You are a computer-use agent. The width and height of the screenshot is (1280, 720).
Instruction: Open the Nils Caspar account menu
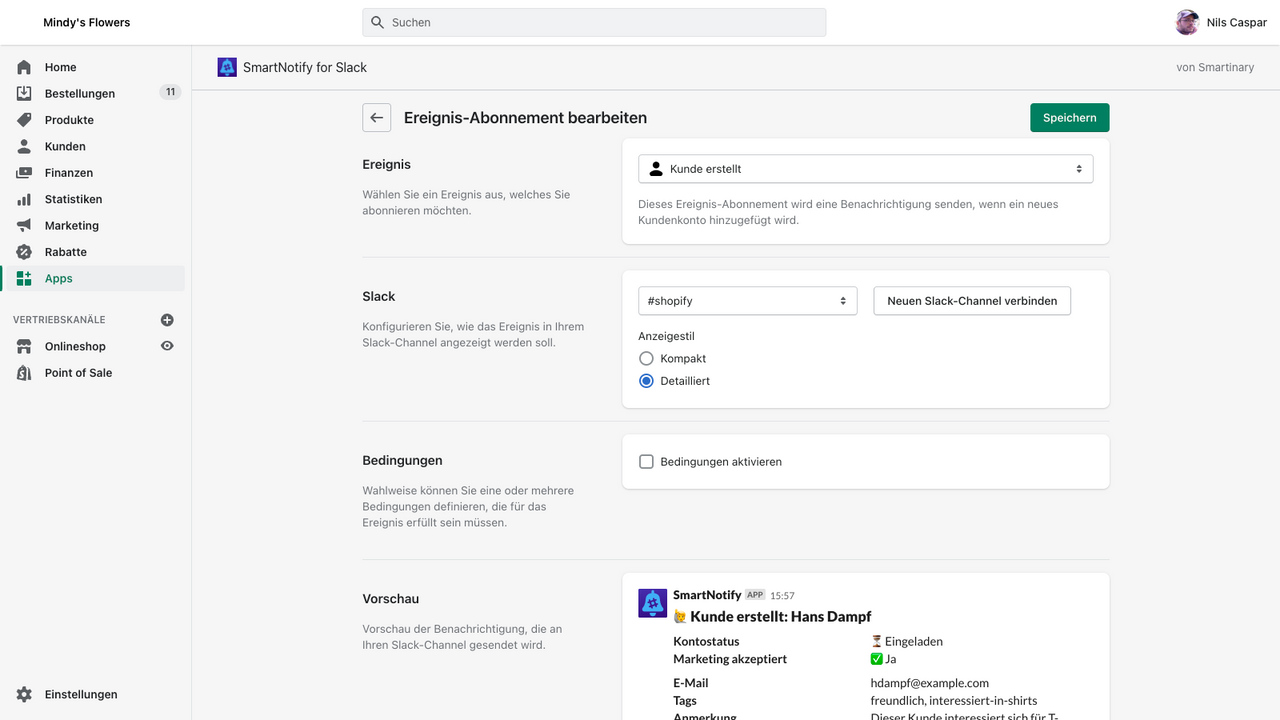tap(1221, 22)
